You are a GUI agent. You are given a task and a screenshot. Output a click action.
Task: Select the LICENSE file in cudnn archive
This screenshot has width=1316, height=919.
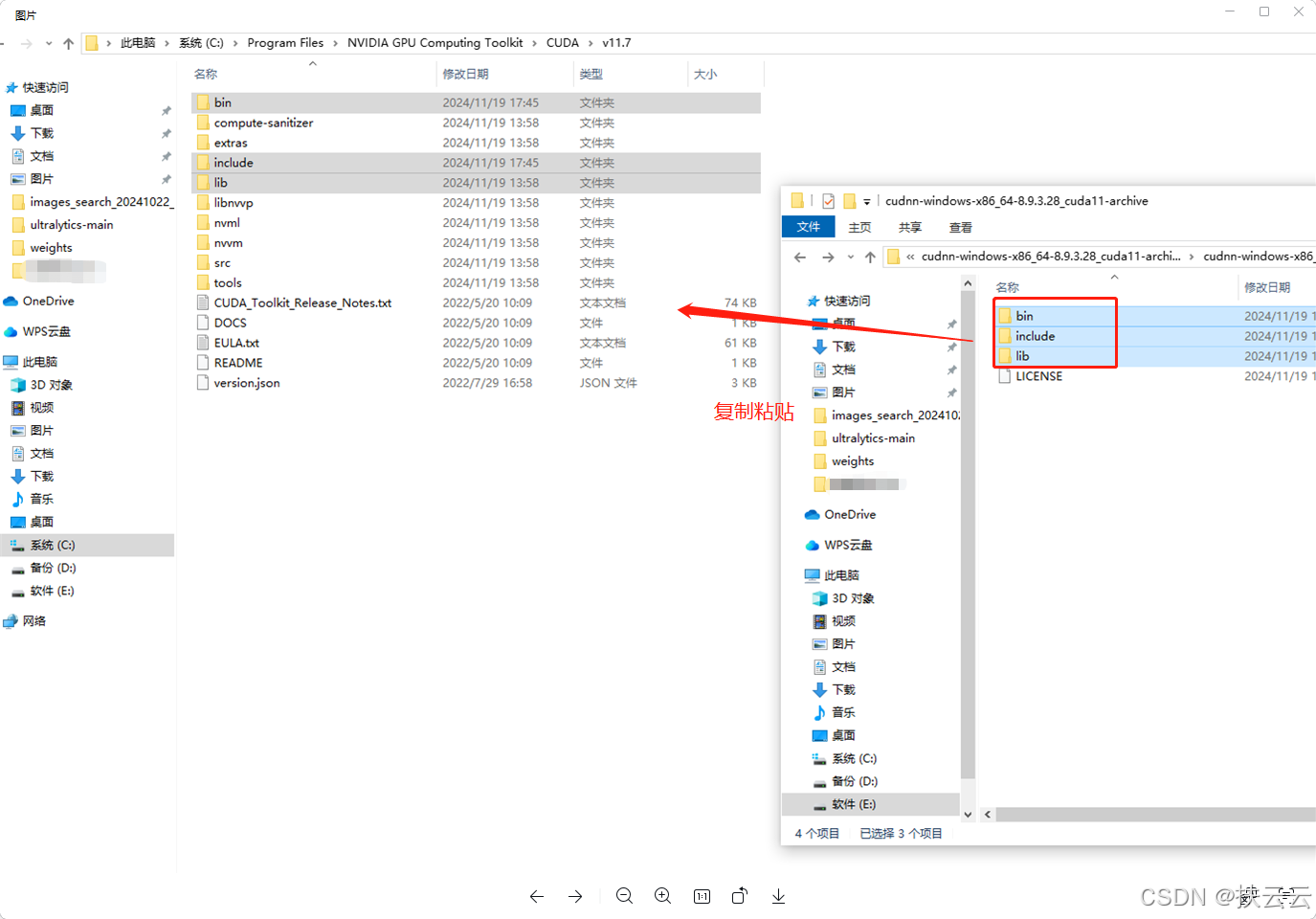pyautogui.click(x=1154, y=376)
